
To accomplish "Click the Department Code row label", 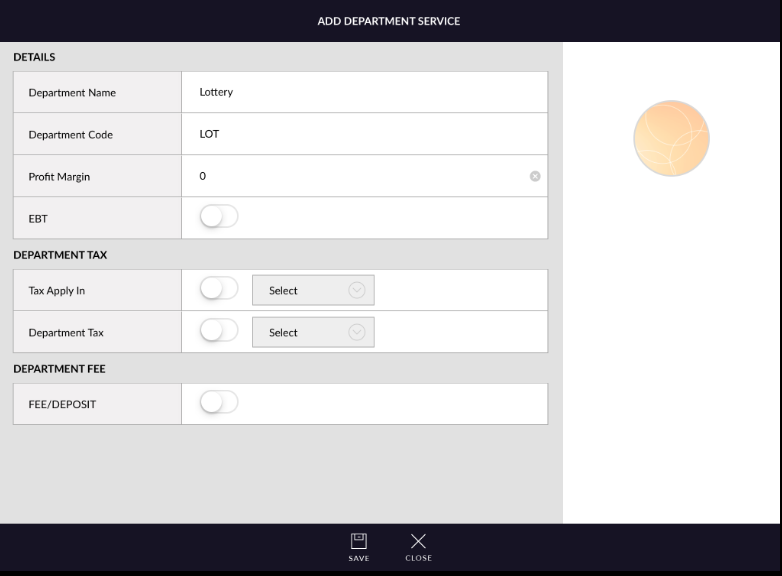I will point(70,135).
